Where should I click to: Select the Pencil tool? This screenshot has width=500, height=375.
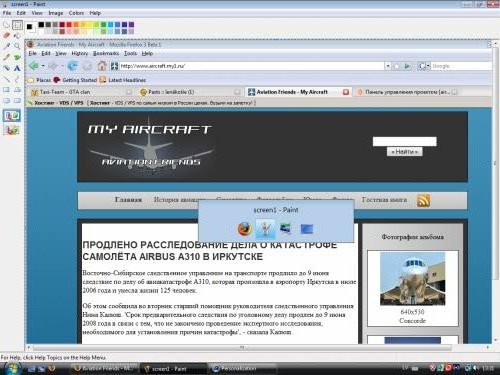tap(6, 57)
